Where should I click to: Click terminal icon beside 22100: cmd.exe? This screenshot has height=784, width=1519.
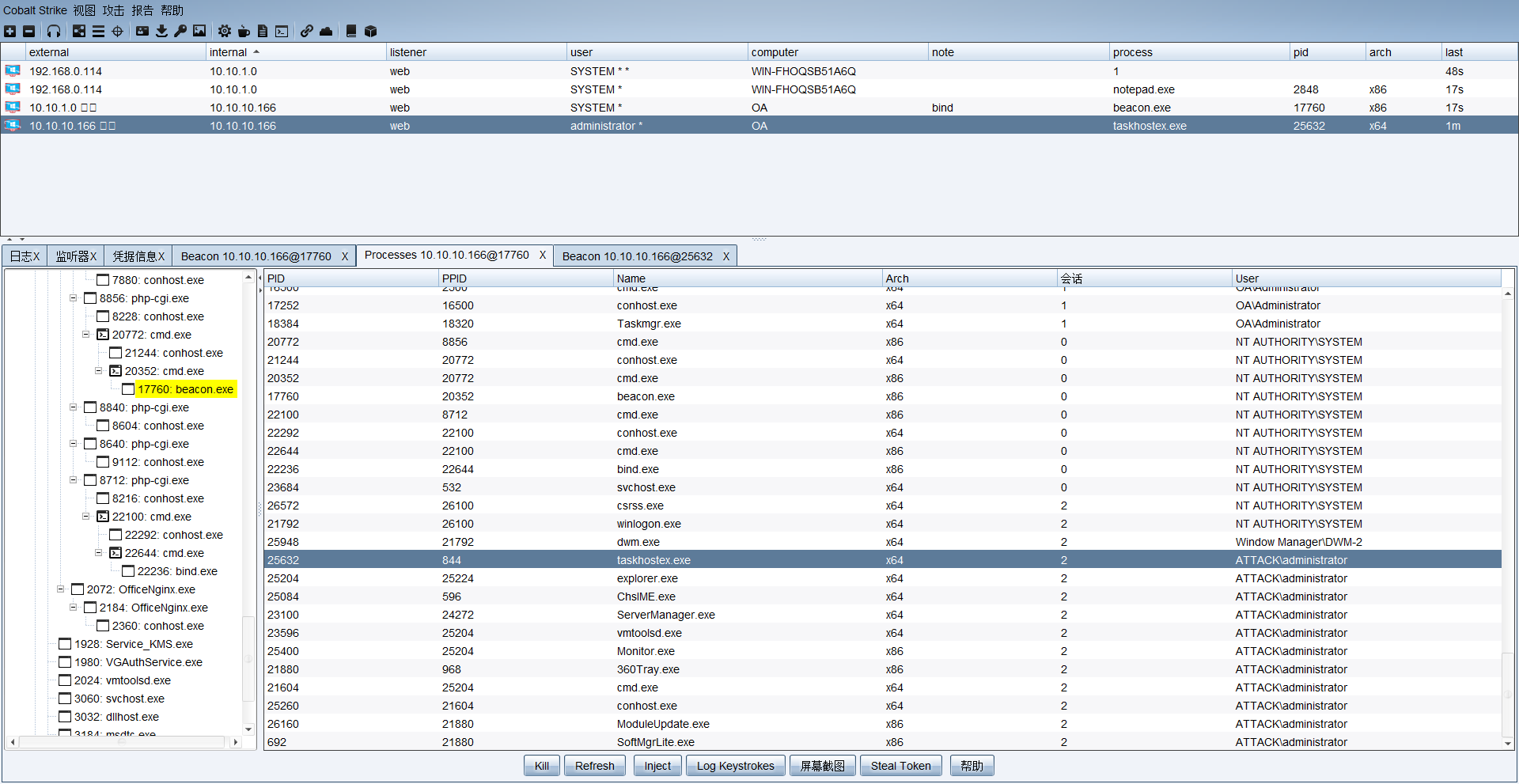[103, 517]
